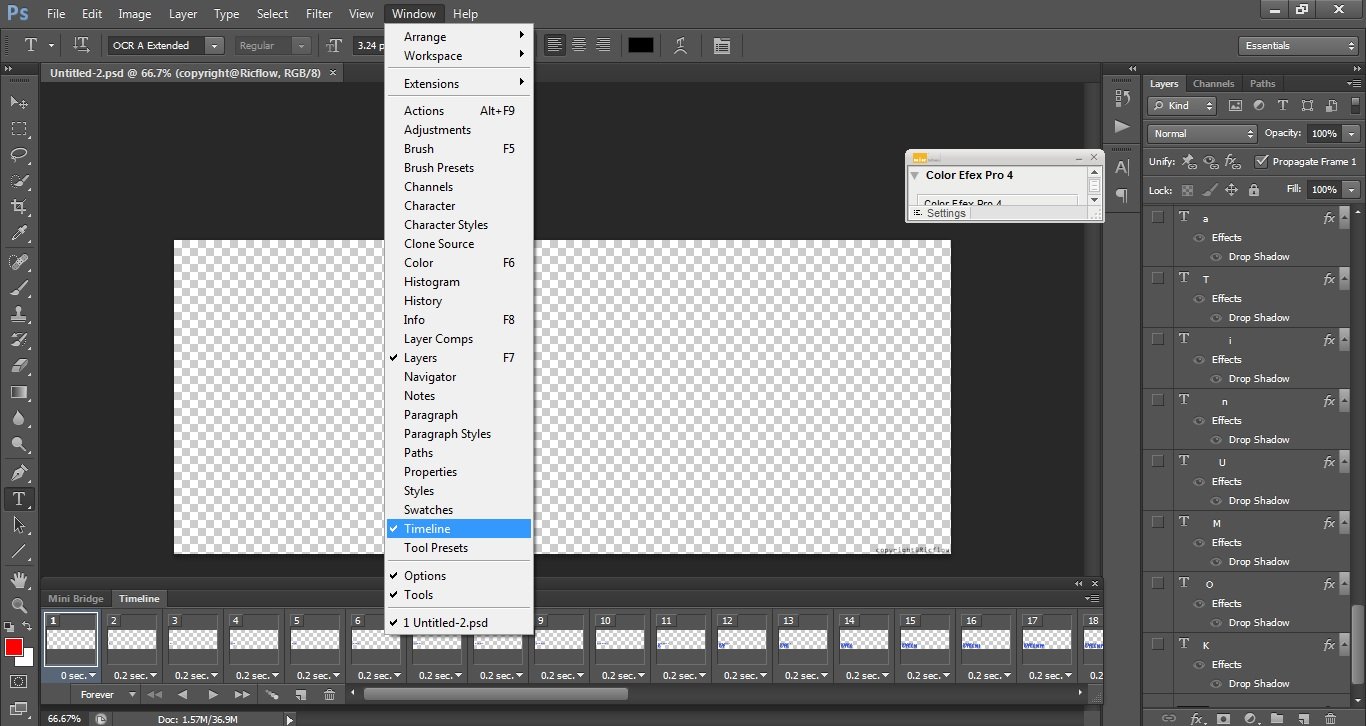The height and width of the screenshot is (726, 1366).
Task: Toggle Lock transparent pixels
Action: point(1187,190)
